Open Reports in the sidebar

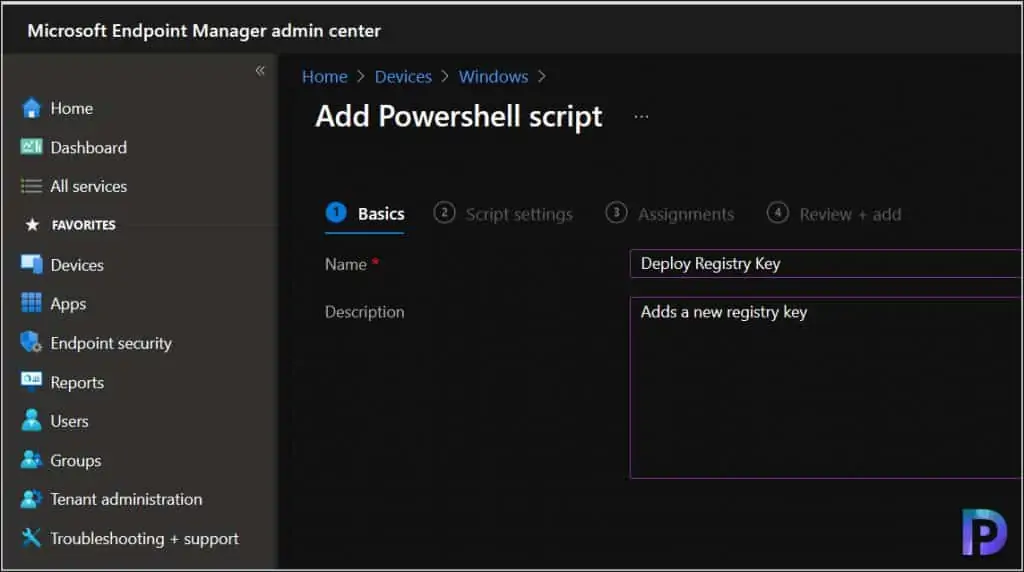click(x=77, y=383)
